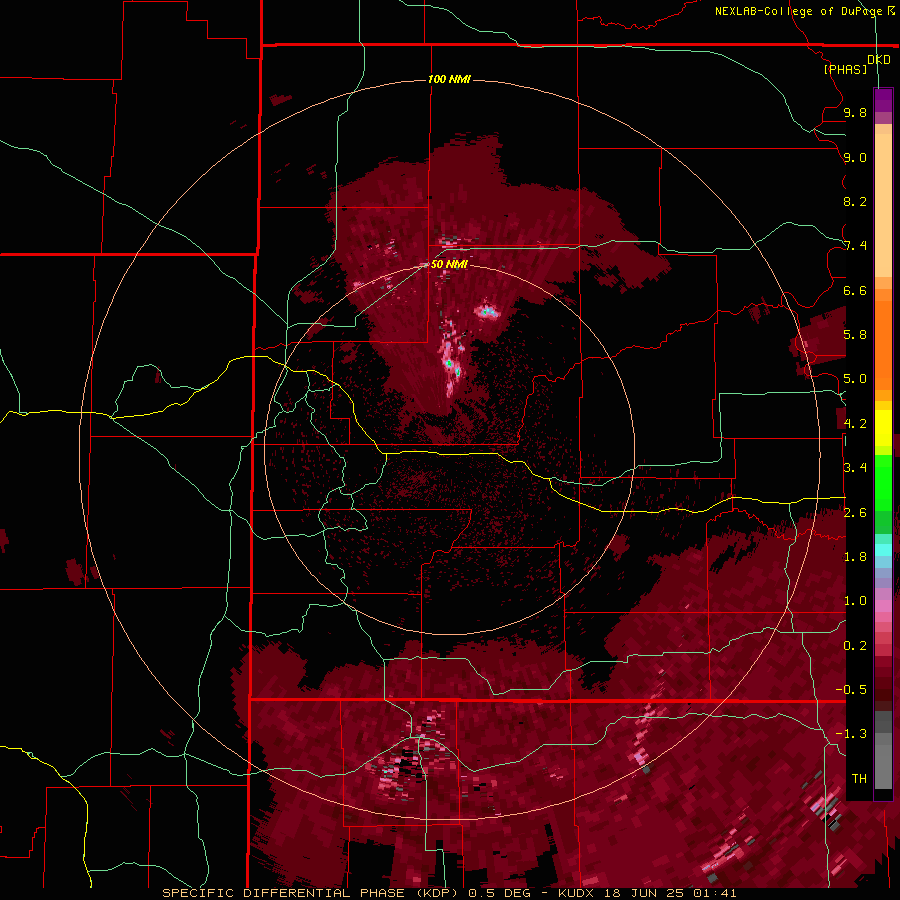Click the purple band atop the color bar
This screenshot has width=900, height=900.
pos(883,100)
